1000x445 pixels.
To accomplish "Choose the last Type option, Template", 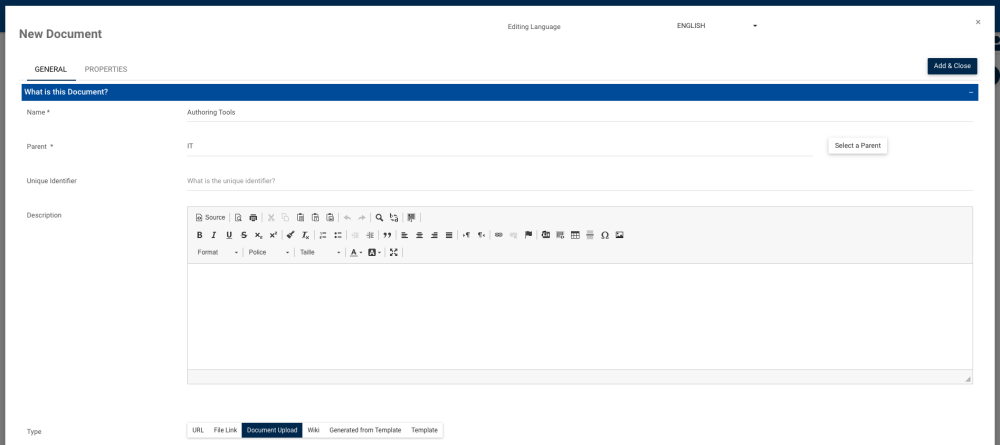I will tap(424, 430).
